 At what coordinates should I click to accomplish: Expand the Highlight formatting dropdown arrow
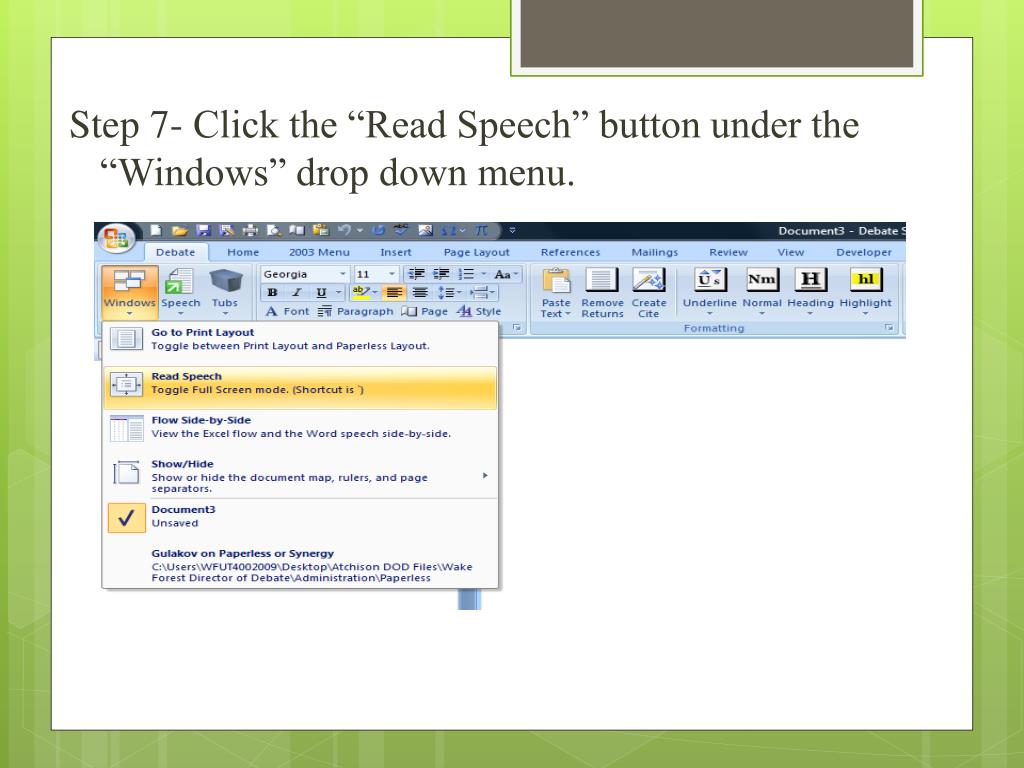point(865,313)
